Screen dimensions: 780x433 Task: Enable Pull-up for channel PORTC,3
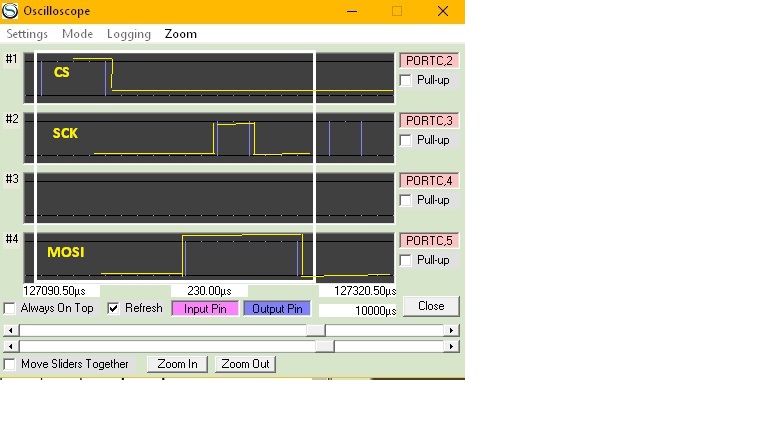405,140
